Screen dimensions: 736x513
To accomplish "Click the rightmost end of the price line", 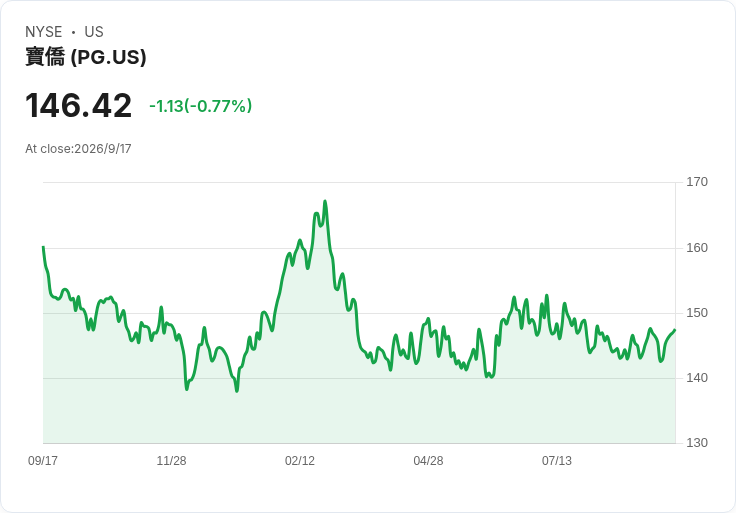I will coord(675,330).
